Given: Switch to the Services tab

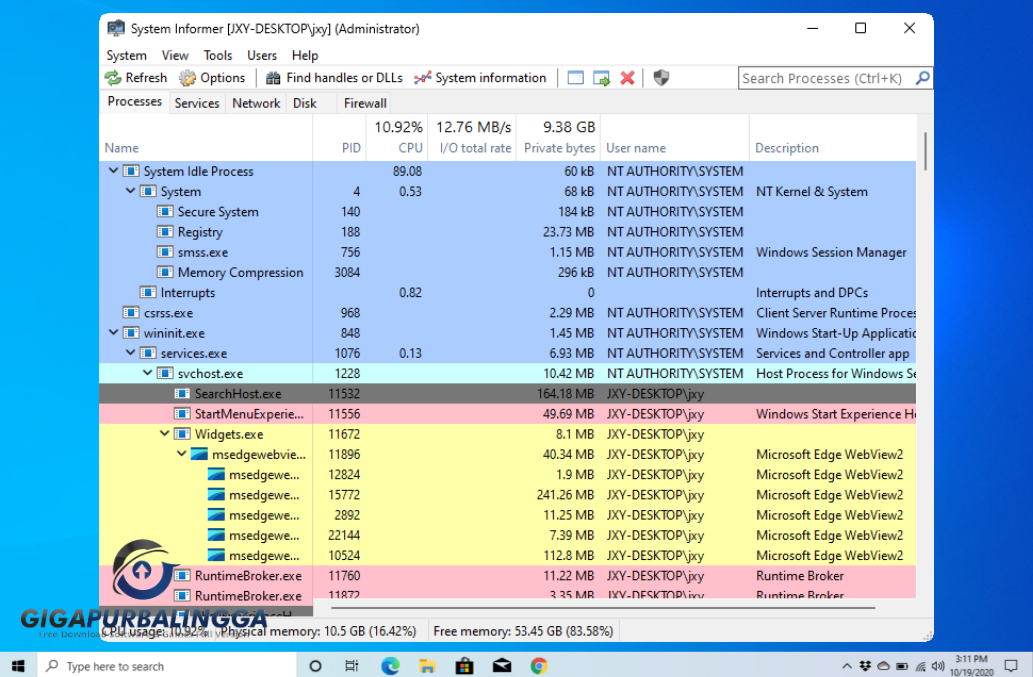Looking at the screenshot, I should click(196, 103).
